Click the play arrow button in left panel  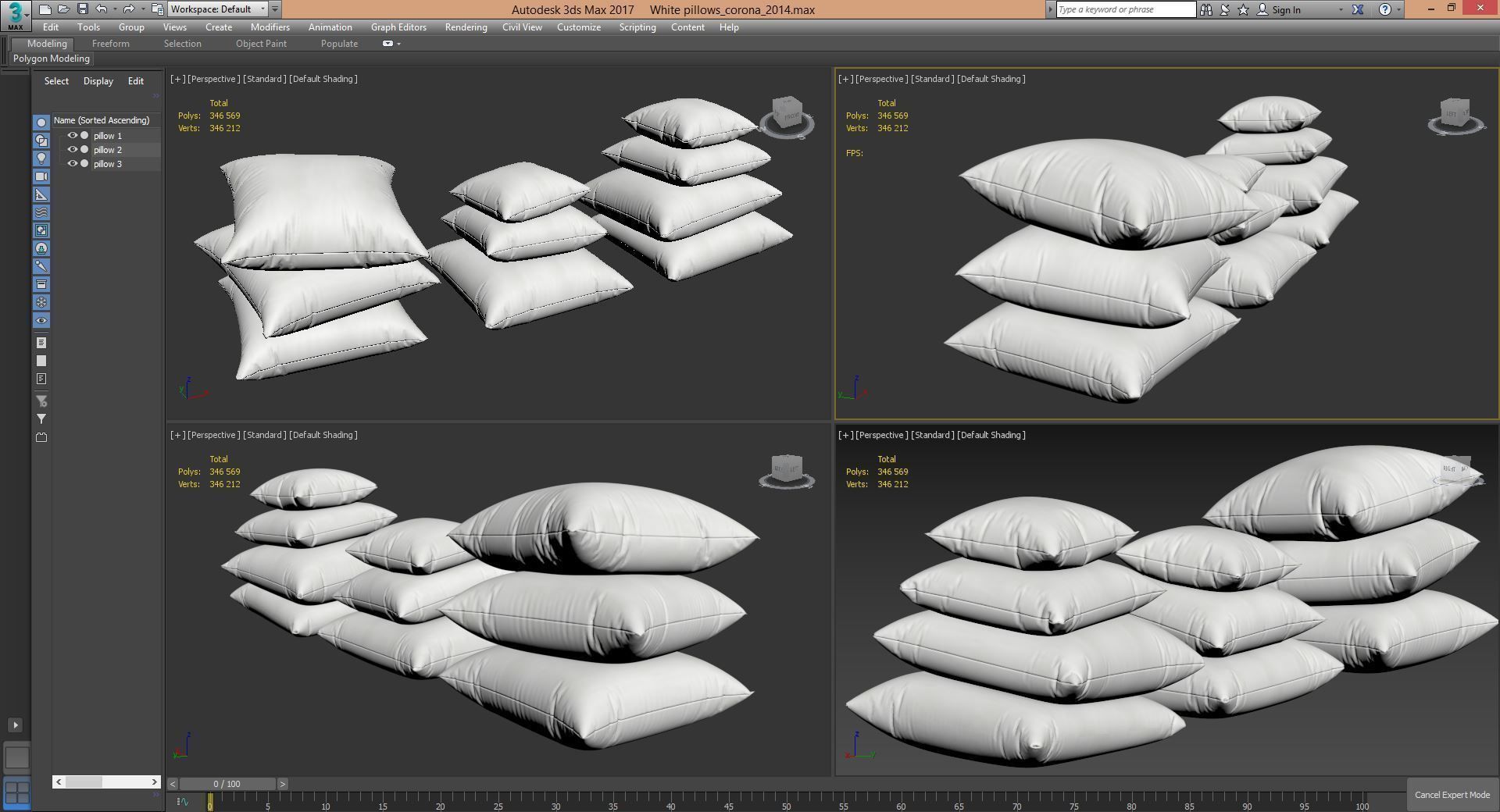pos(15,725)
